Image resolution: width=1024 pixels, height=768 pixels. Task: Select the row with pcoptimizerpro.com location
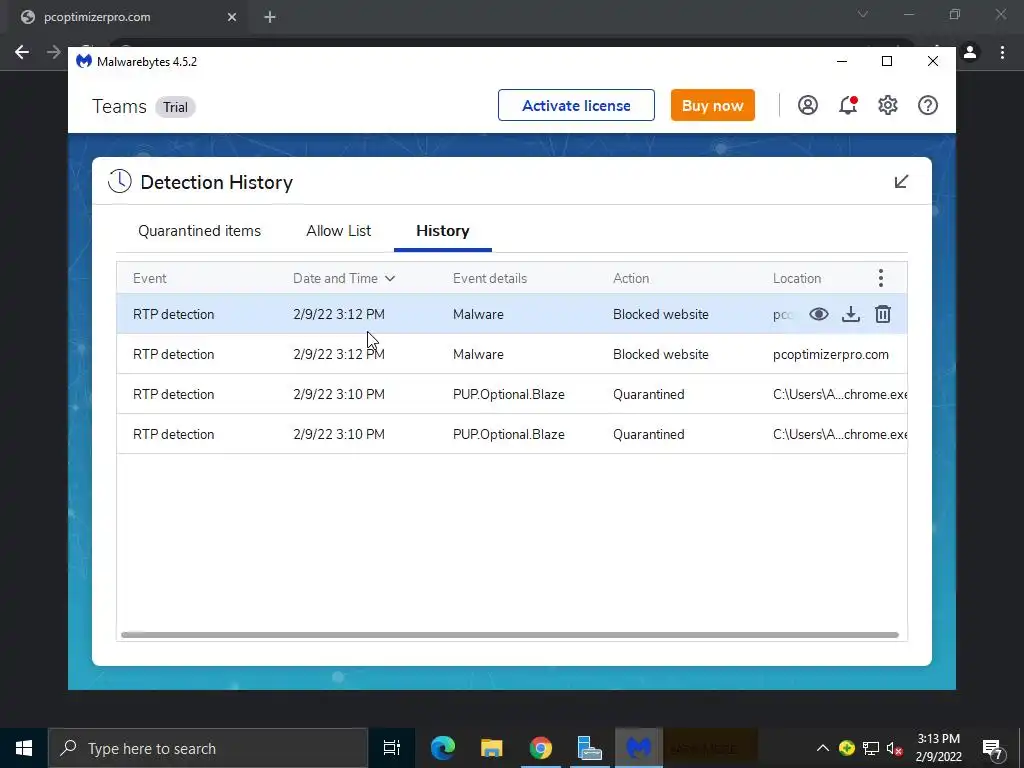[x=512, y=354]
